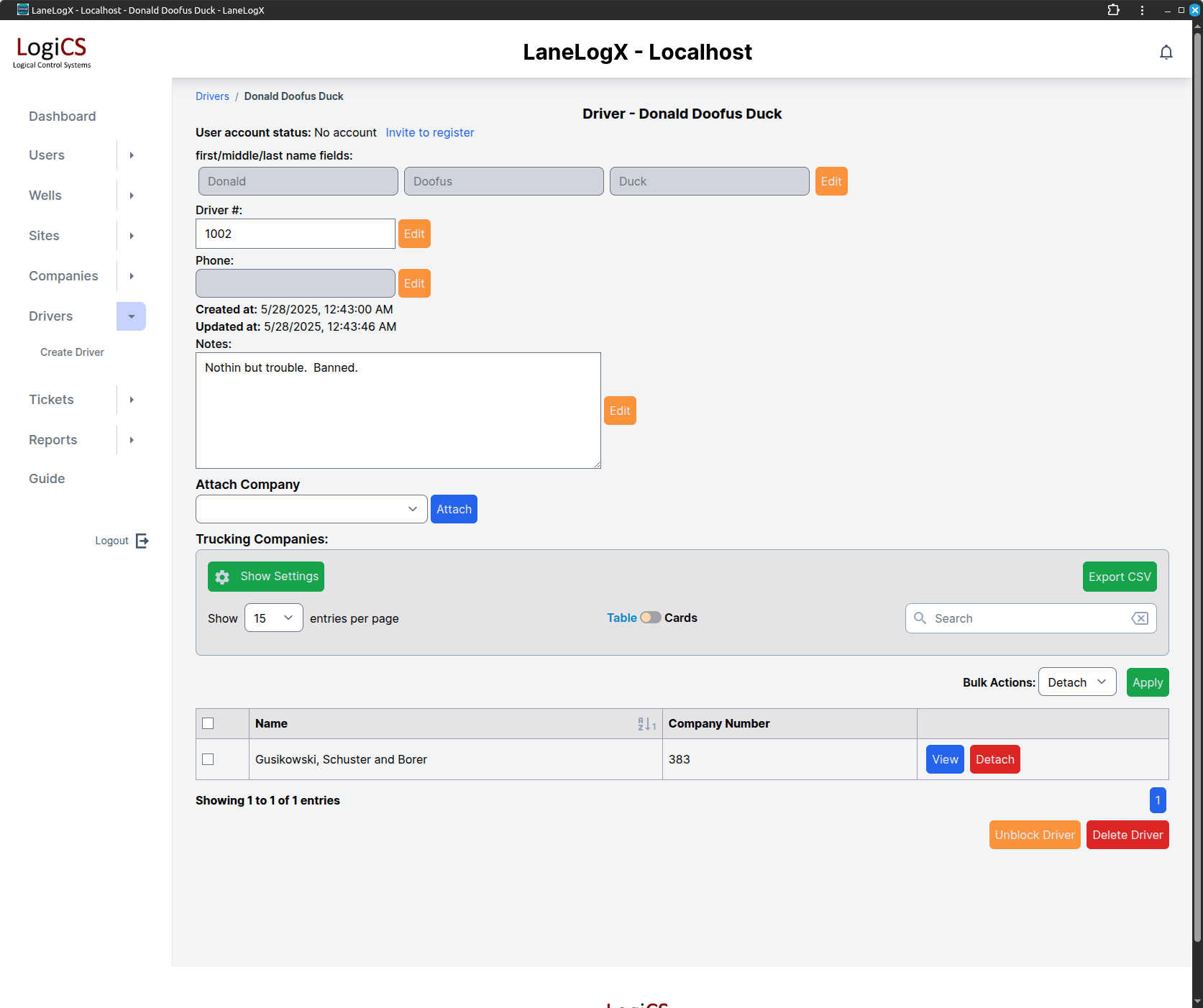Screen dimensions: 1203x1008
Task: Click the Logout exit icon
Action: pyautogui.click(x=142, y=541)
